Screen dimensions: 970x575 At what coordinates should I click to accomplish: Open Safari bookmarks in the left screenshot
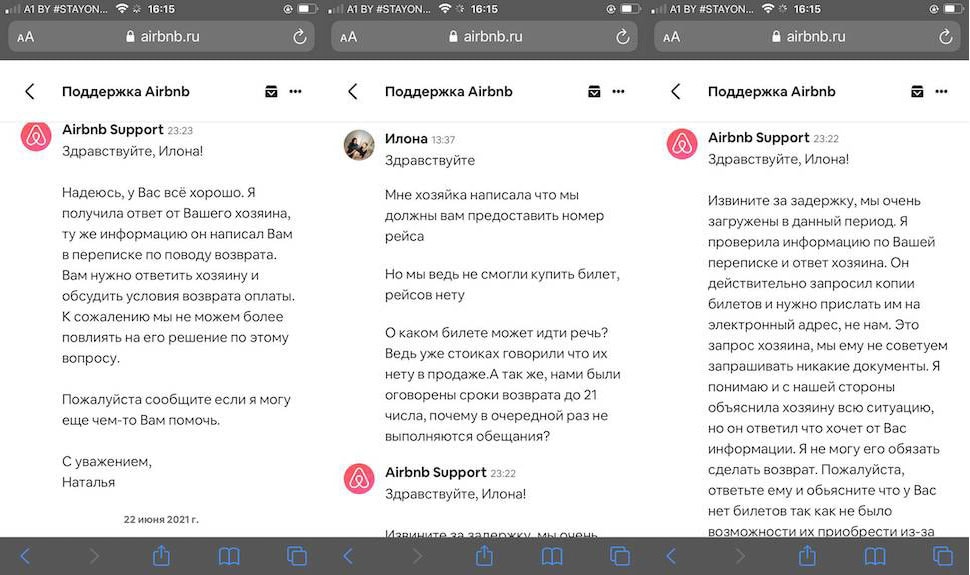[230, 556]
